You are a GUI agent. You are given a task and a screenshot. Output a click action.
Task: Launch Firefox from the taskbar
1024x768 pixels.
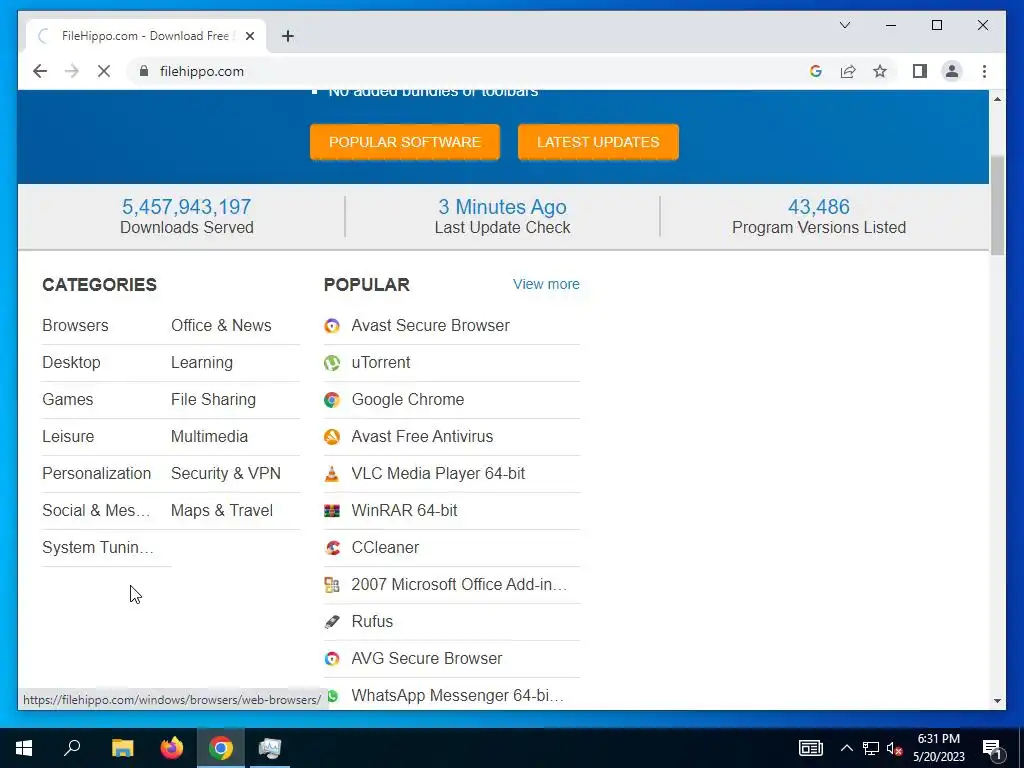point(172,748)
